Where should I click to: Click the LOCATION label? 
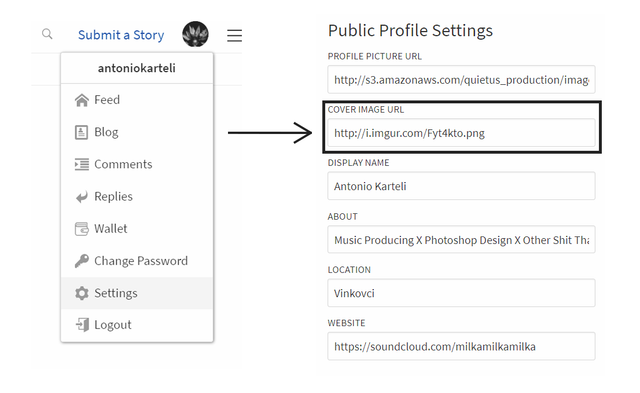[x=349, y=270]
